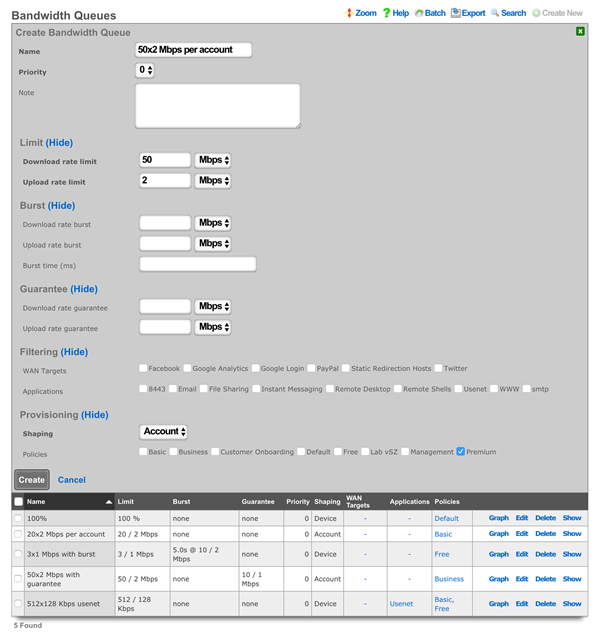The image size is (604, 634).
Task: Click the Cancel link
Action: [72, 480]
